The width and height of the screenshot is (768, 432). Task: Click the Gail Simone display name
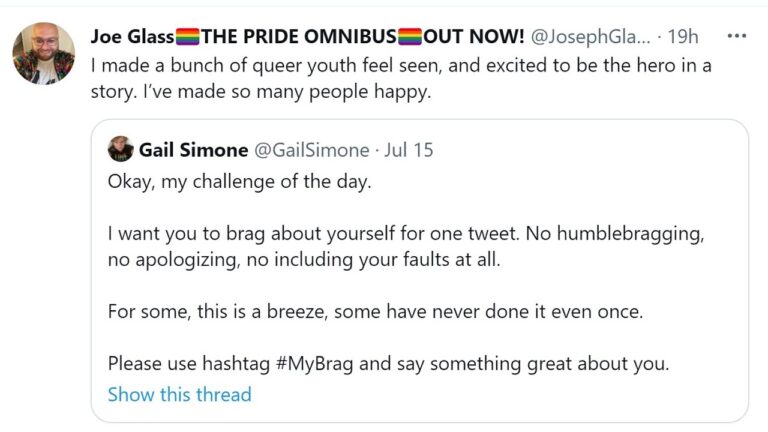[x=195, y=150]
